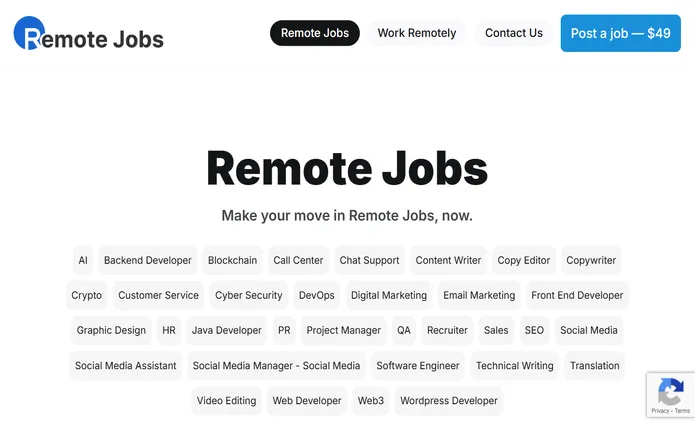This screenshot has width=695, height=427.
Task: Filter by Software Engineer jobs
Action: [418, 366]
